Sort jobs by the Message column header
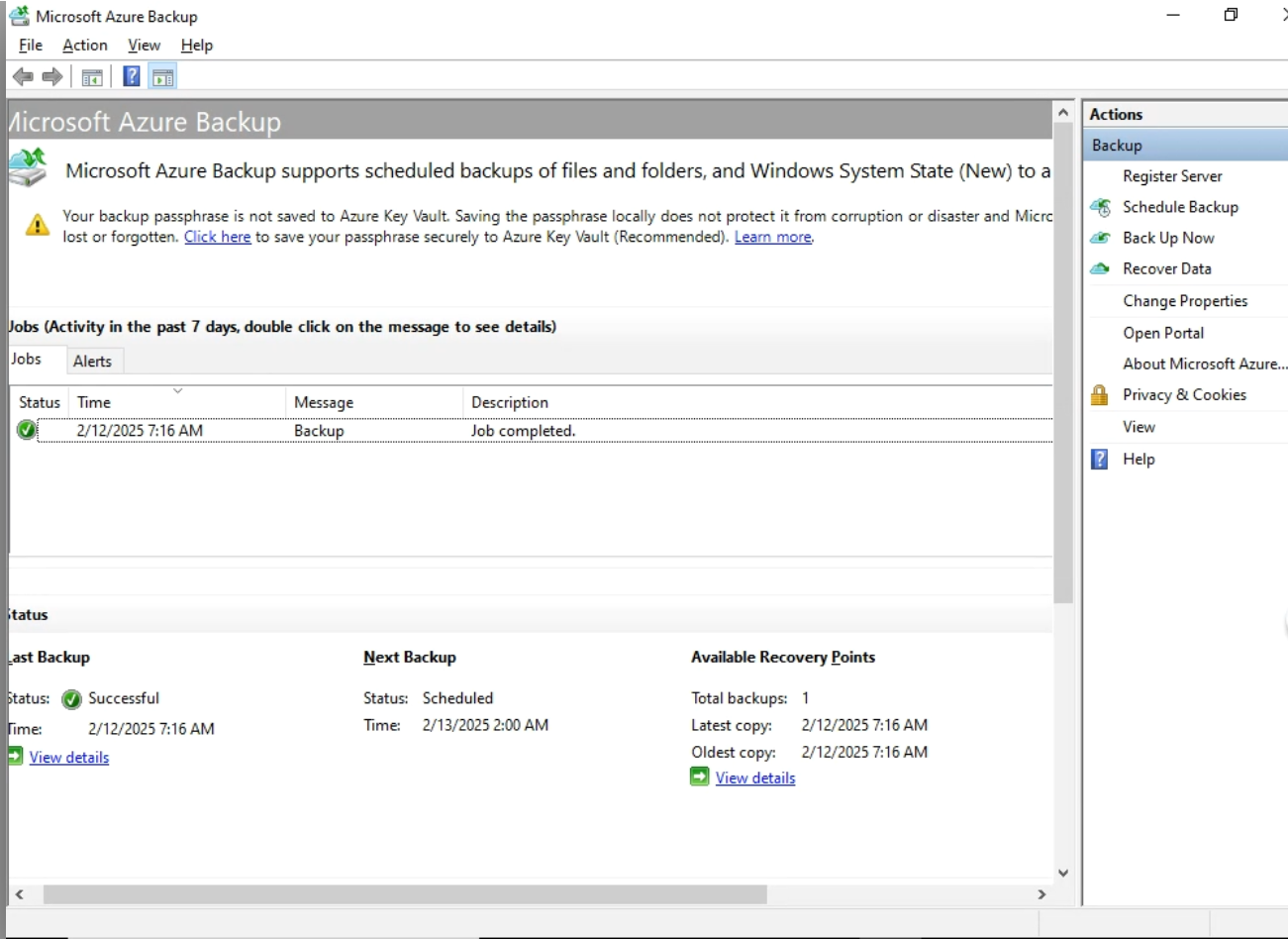 374,402
